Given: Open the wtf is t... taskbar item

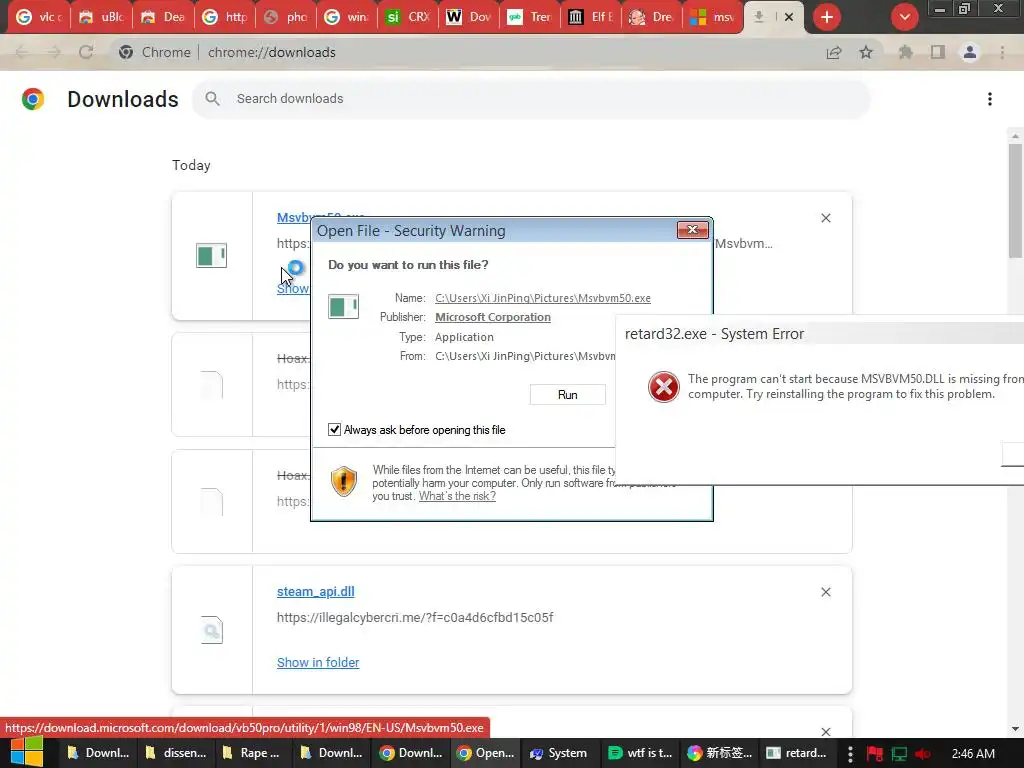Looking at the screenshot, I should 640,753.
